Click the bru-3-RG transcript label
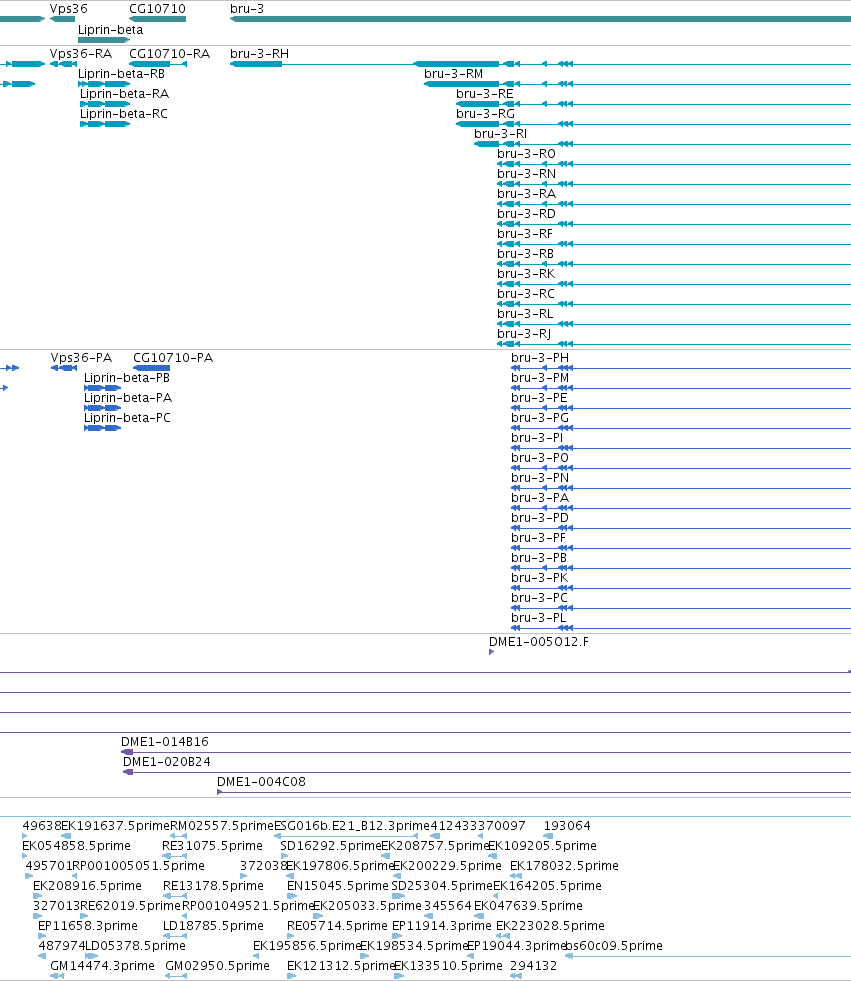Viewport: 851px width, 981px height. 486,114
